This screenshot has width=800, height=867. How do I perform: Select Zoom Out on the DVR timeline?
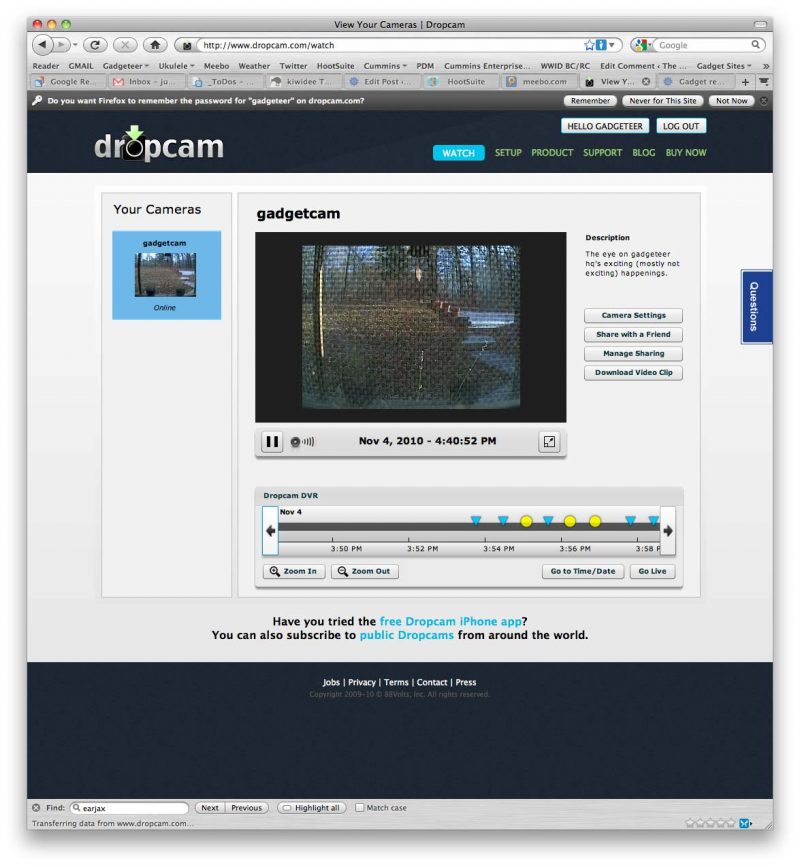pyautogui.click(x=365, y=571)
